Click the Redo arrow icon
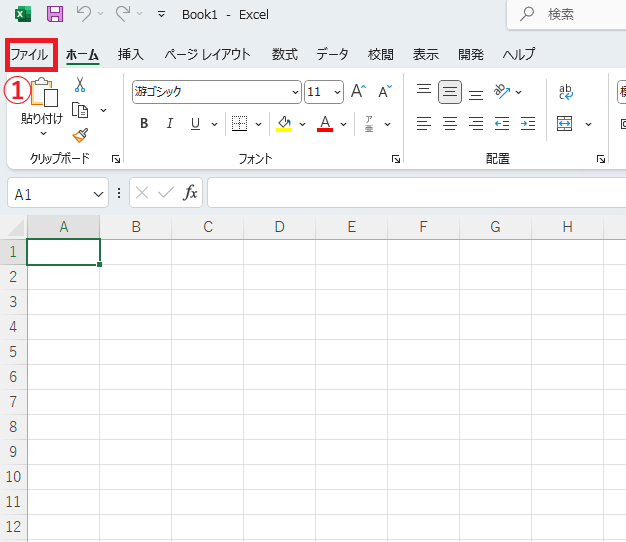The width and height of the screenshot is (626, 542). point(123,14)
